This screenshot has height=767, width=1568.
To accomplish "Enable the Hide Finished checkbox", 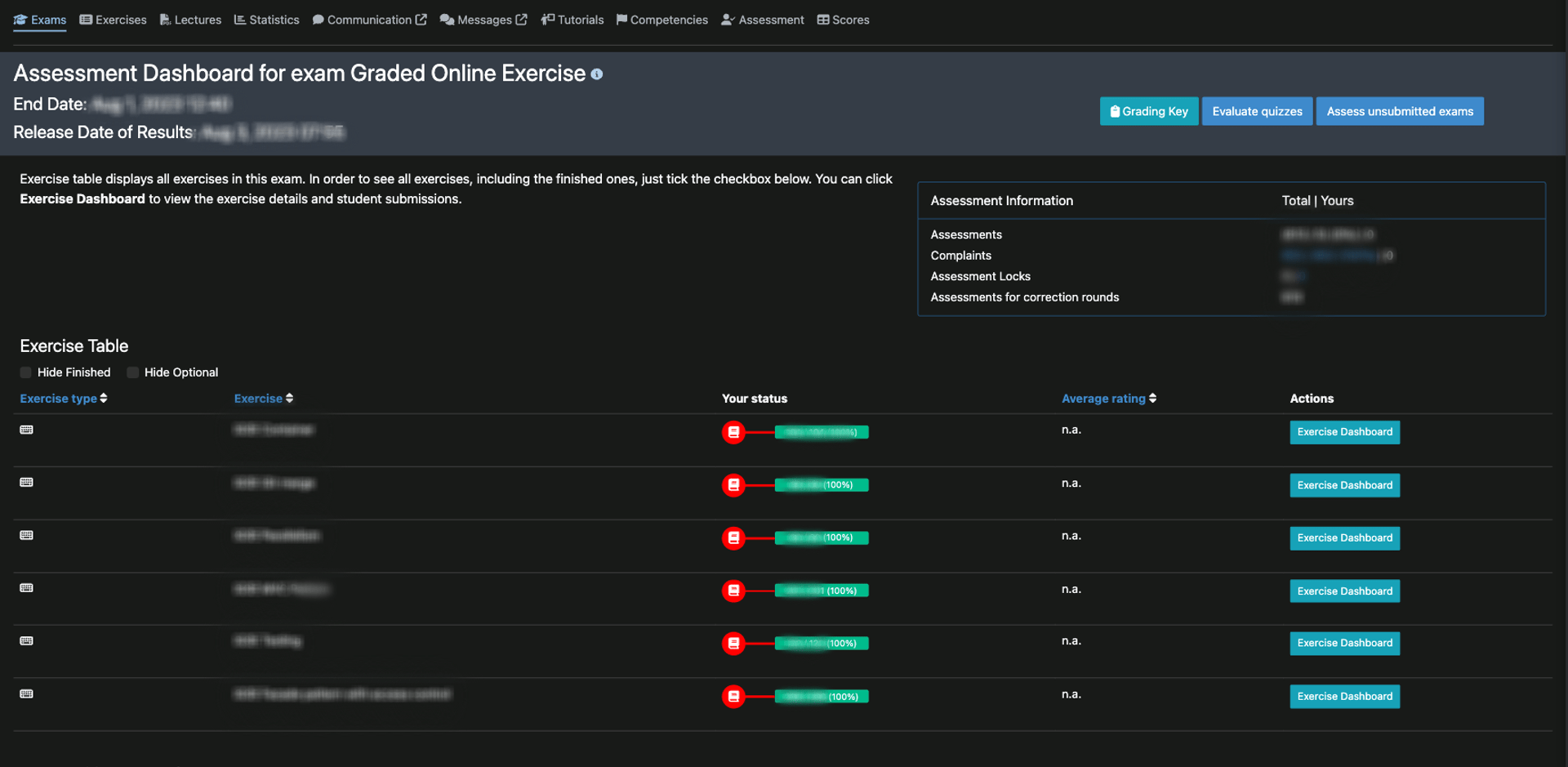I will click(x=25, y=372).
